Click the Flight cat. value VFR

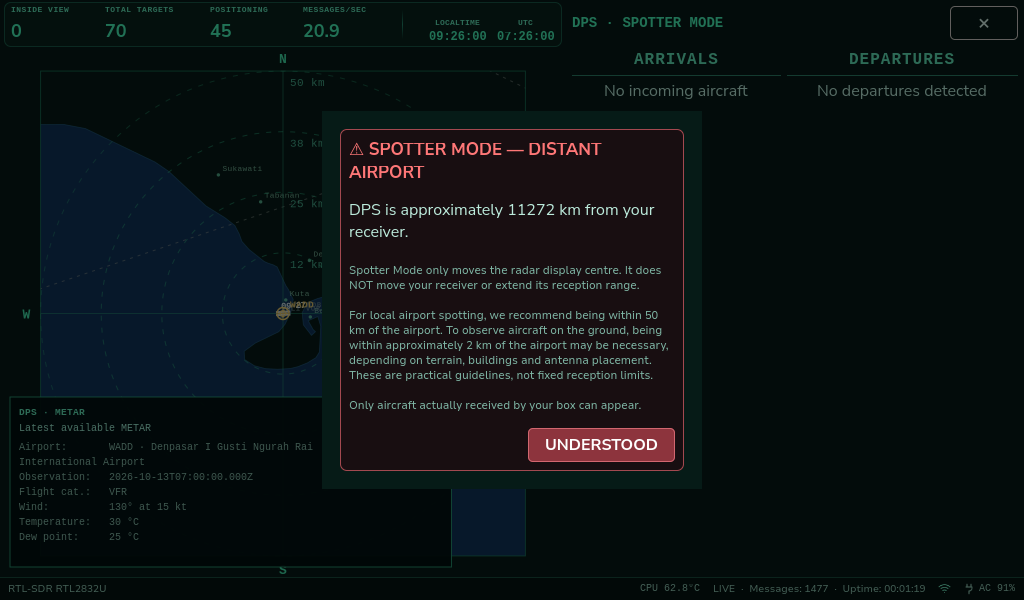point(118,492)
